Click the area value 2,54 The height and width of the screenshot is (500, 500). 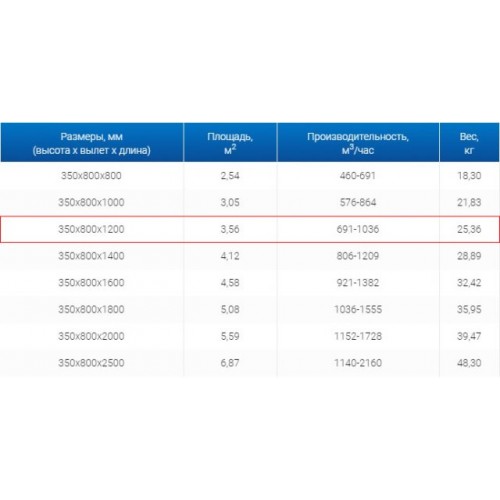230,176
